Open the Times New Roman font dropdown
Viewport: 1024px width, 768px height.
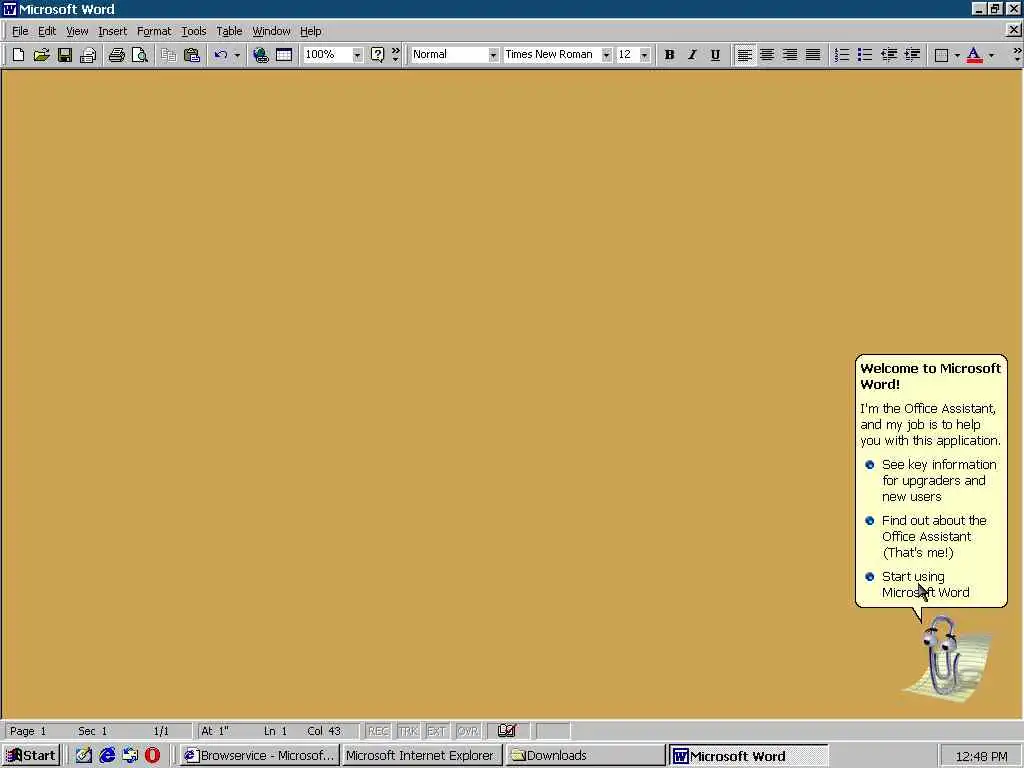tap(607, 55)
